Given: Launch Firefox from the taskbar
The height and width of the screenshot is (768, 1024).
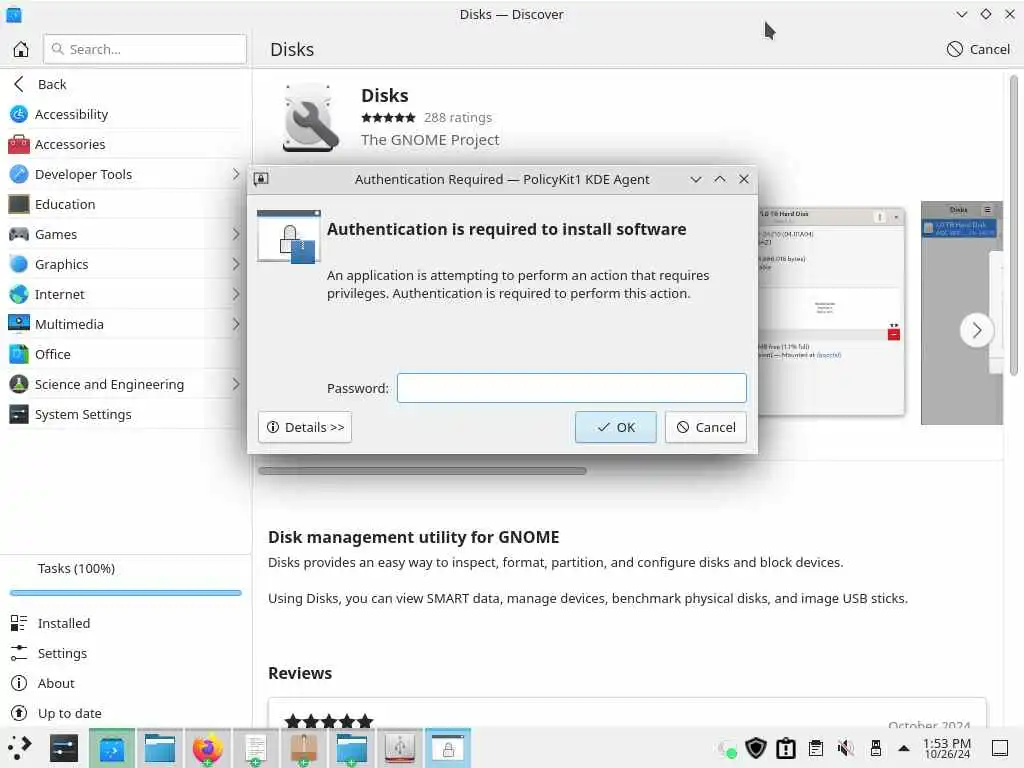Looking at the screenshot, I should (208, 748).
